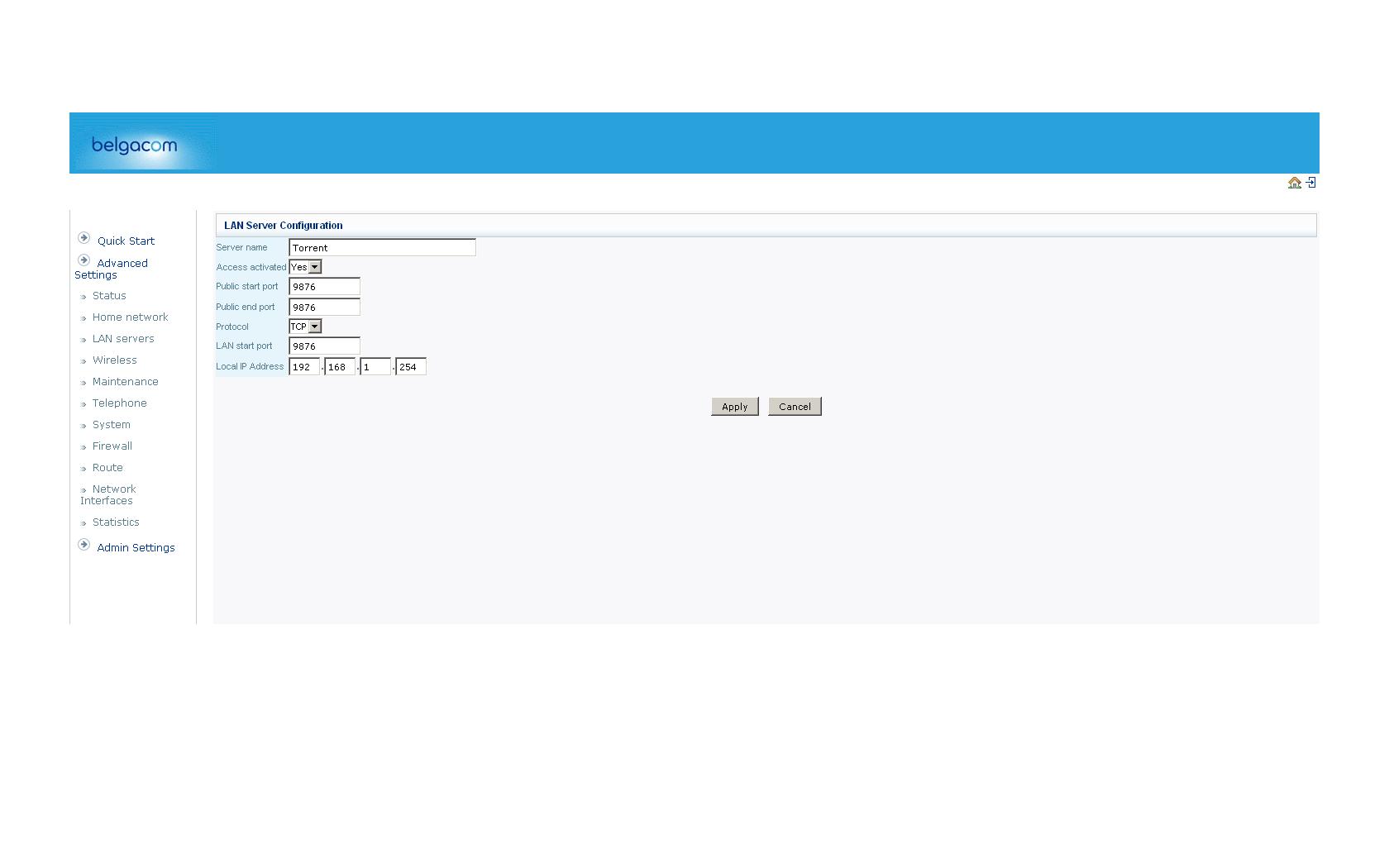This screenshot has height=868, width=1389.
Task: Click the Access activated label
Action: 251,267
